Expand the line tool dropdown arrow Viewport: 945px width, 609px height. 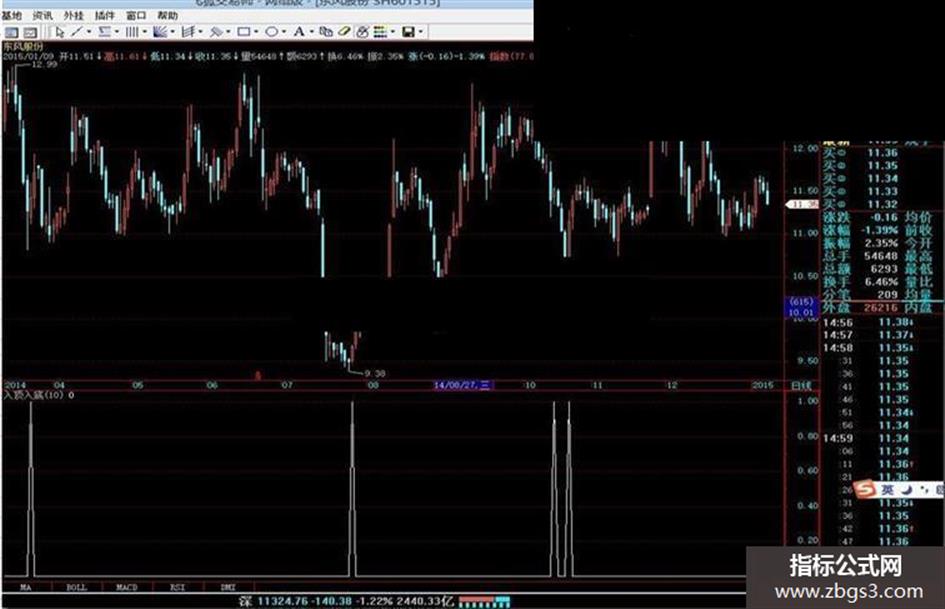pyautogui.click(x=89, y=32)
